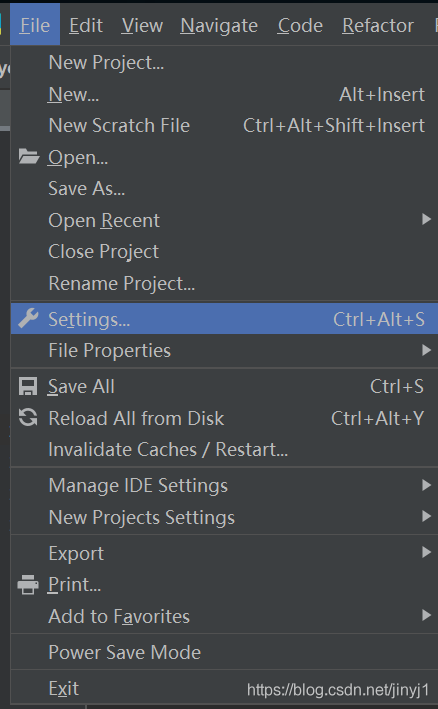
Task: Open the Refactor menu
Action: click(x=378, y=25)
